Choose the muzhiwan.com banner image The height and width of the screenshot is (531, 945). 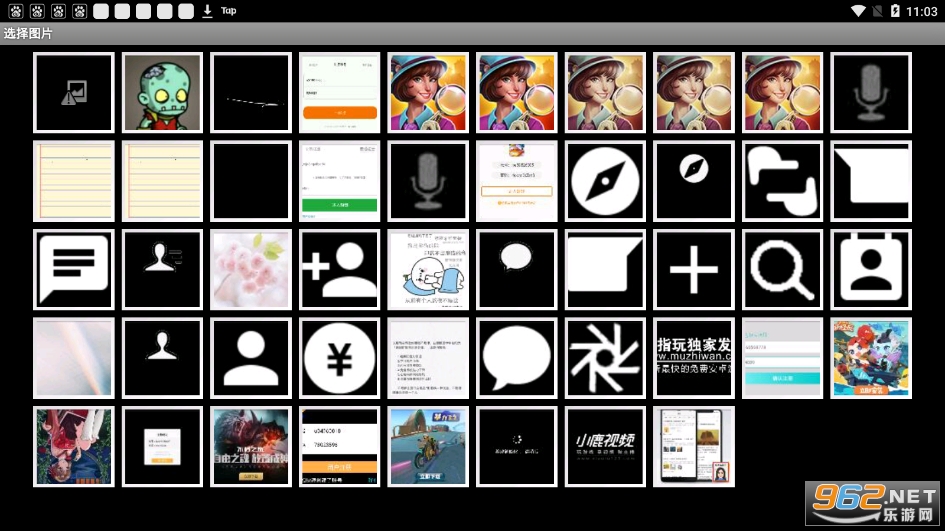pyautogui.click(x=694, y=358)
